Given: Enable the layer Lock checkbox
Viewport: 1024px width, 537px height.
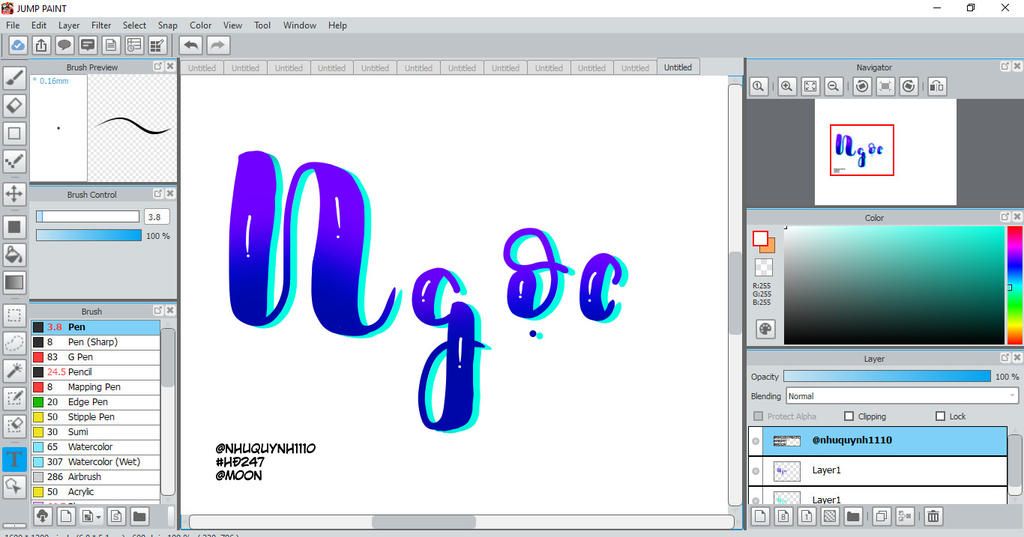Looking at the screenshot, I should click(x=940, y=416).
